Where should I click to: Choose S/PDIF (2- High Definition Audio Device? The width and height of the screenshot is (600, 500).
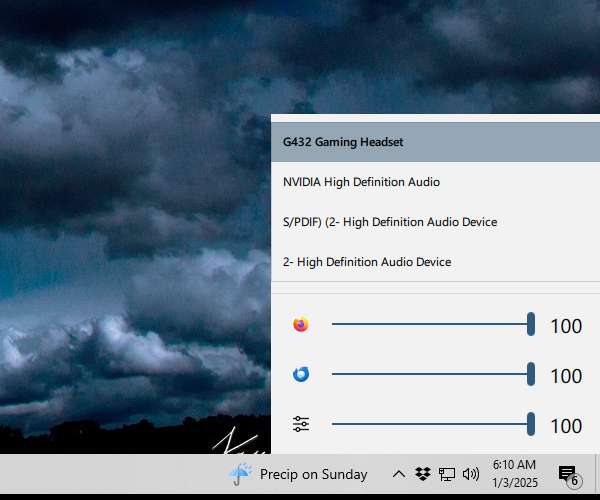pyautogui.click(x=435, y=222)
